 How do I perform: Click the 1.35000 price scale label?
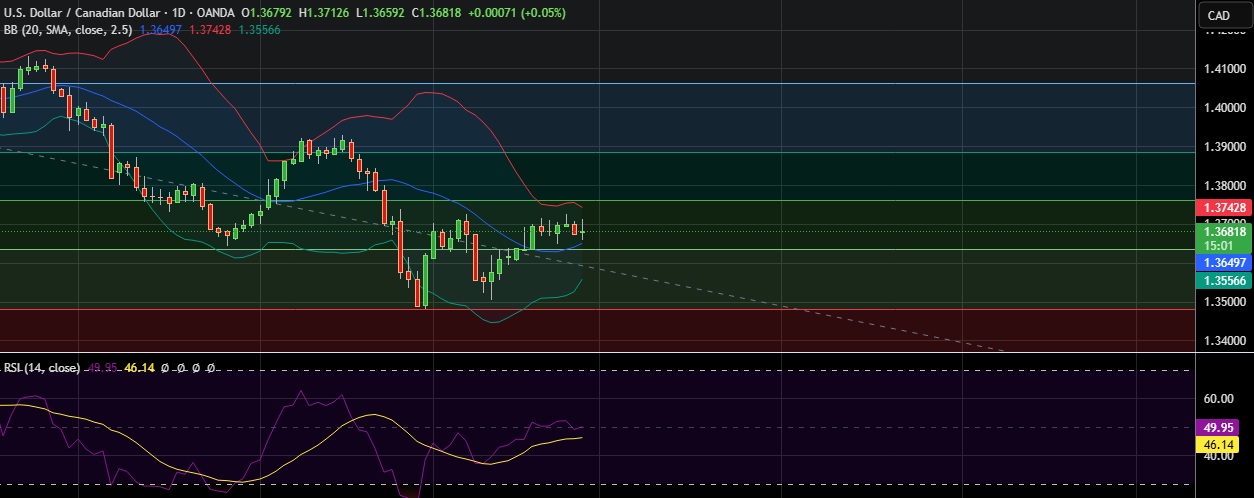coord(1223,303)
